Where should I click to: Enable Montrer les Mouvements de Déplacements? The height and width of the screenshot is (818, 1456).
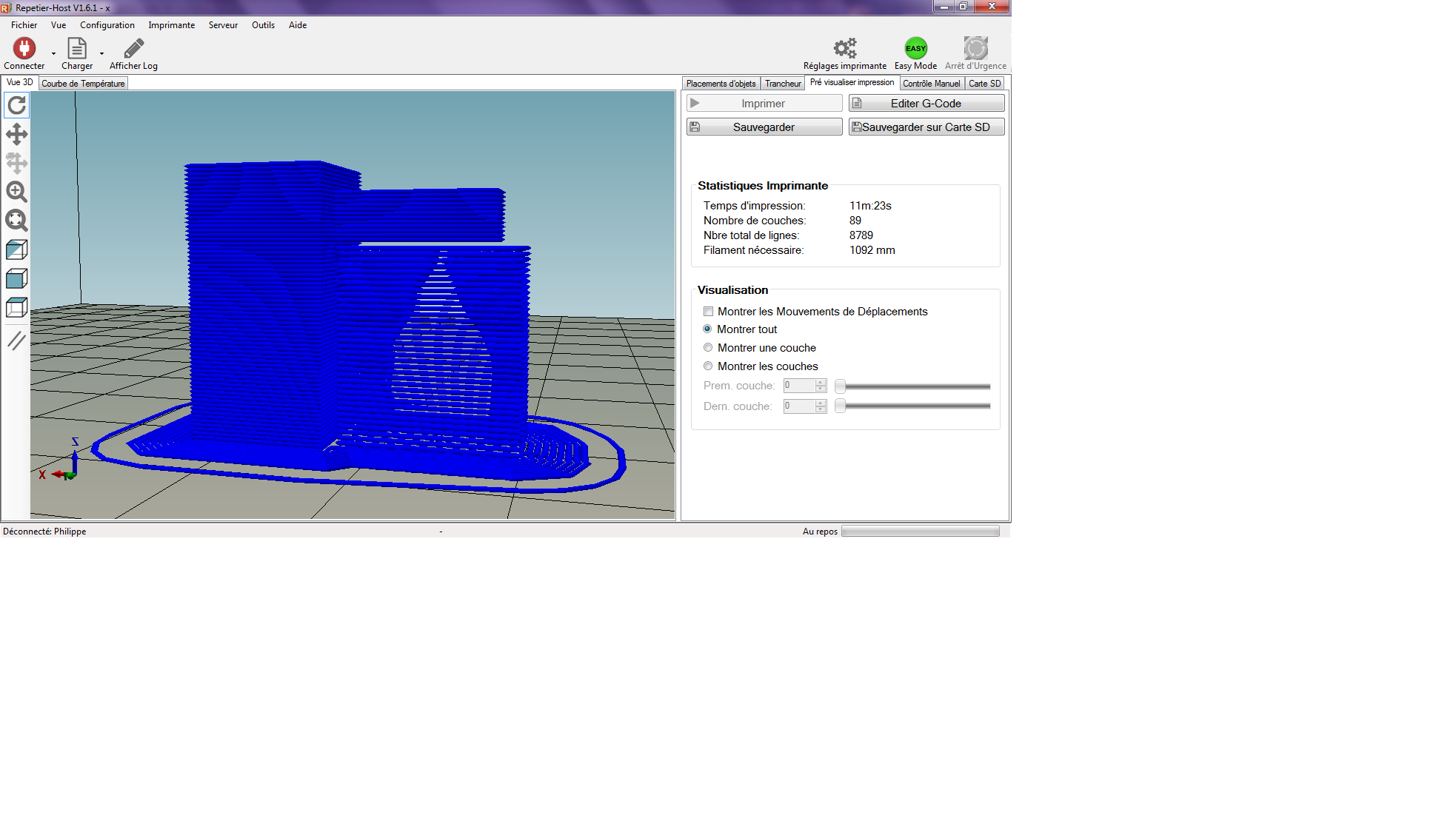click(x=709, y=312)
